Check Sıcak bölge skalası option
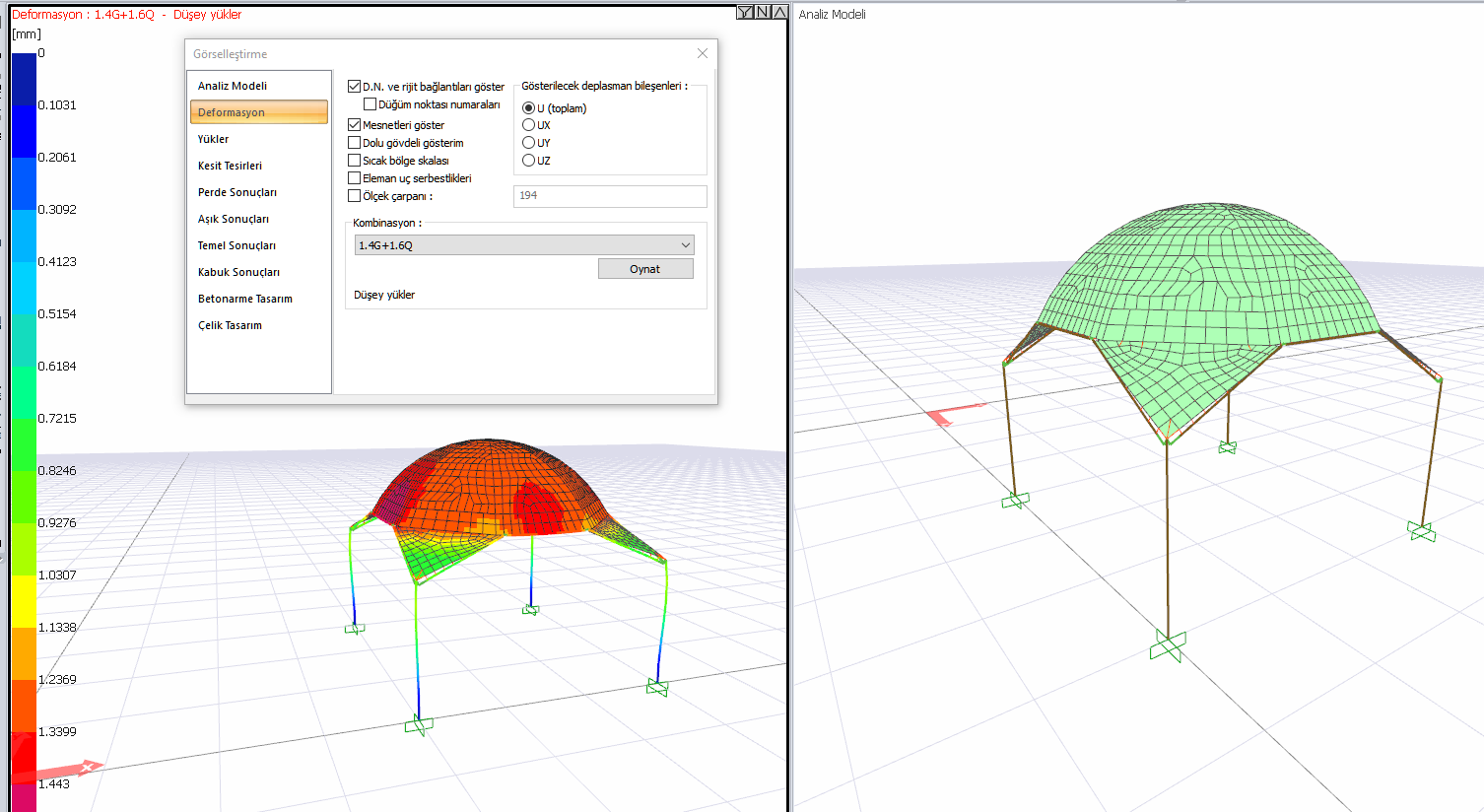Viewport: 1484px width, 812px height. 354,161
